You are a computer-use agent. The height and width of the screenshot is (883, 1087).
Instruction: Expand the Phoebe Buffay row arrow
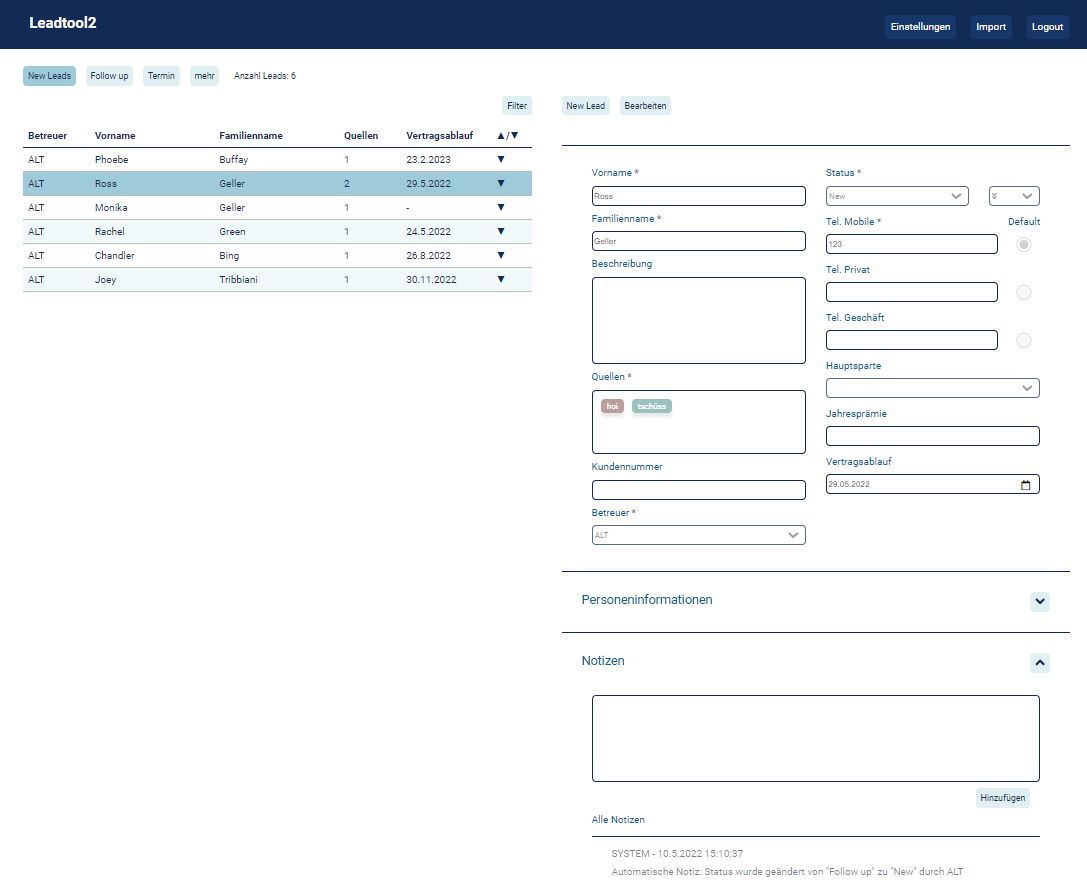[501, 159]
